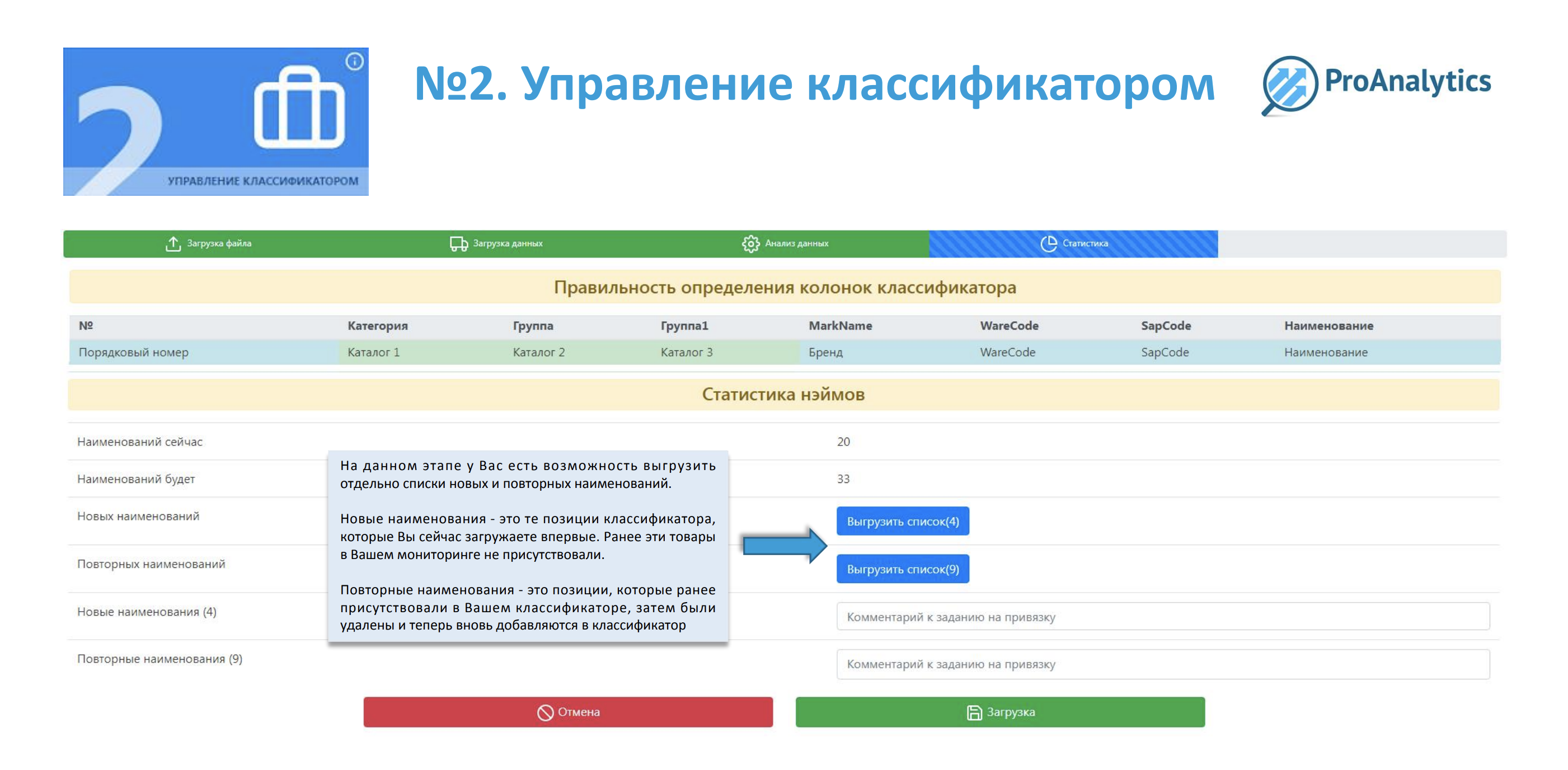Open the Статистика step
The image size is (1568, 770).
point(1073,243)
